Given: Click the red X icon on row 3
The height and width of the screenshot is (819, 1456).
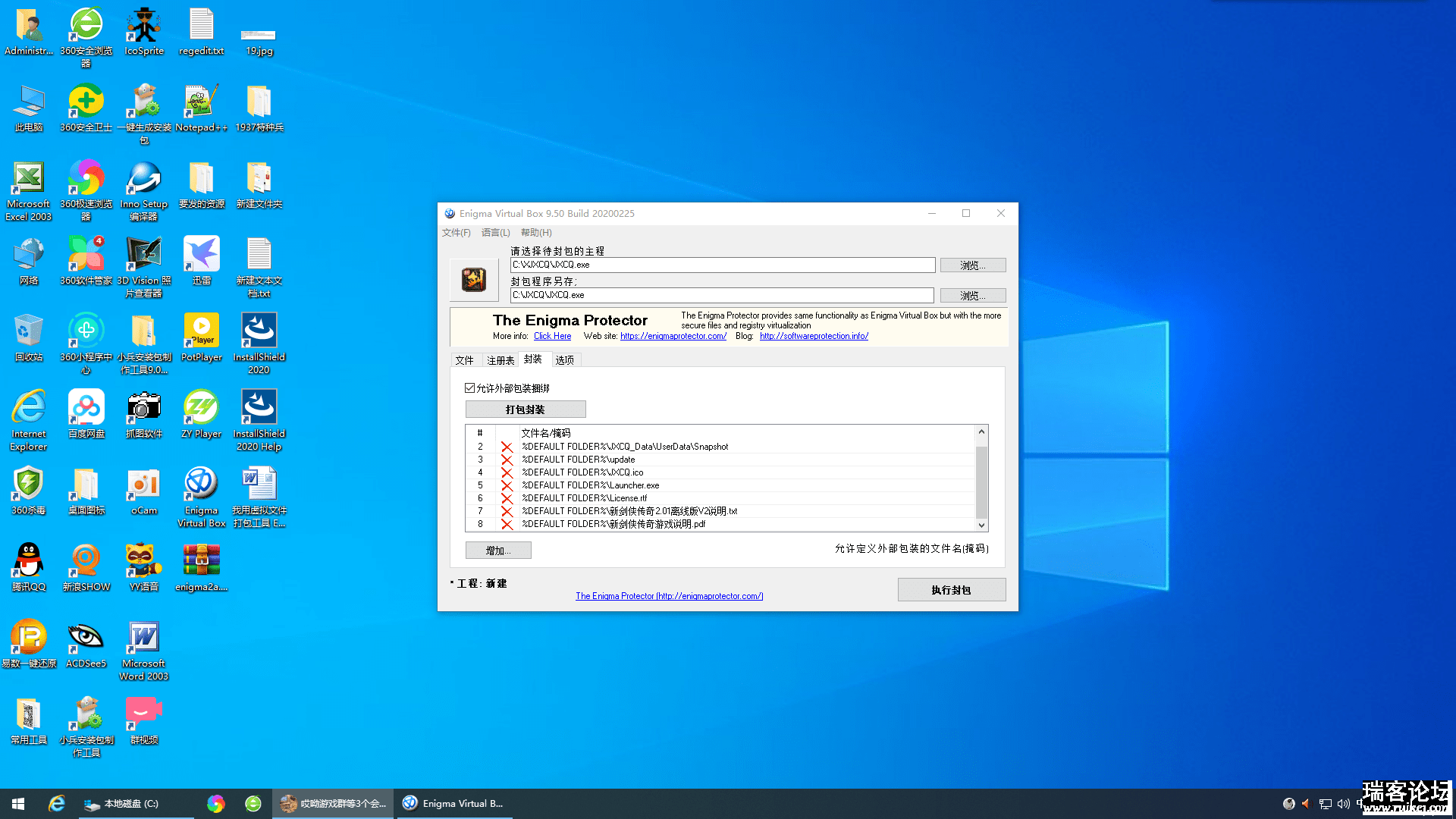Looking at the screenshot, I should point(507,460).
